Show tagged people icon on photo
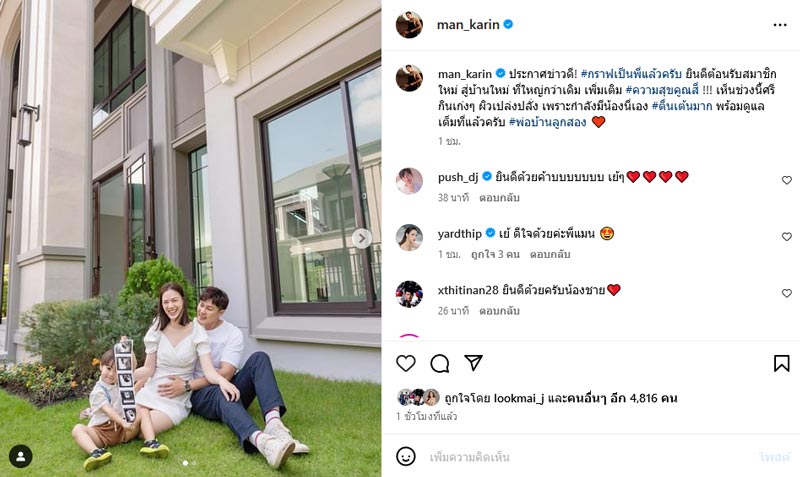This screenshot has height=477, width=800. [20, 456]
